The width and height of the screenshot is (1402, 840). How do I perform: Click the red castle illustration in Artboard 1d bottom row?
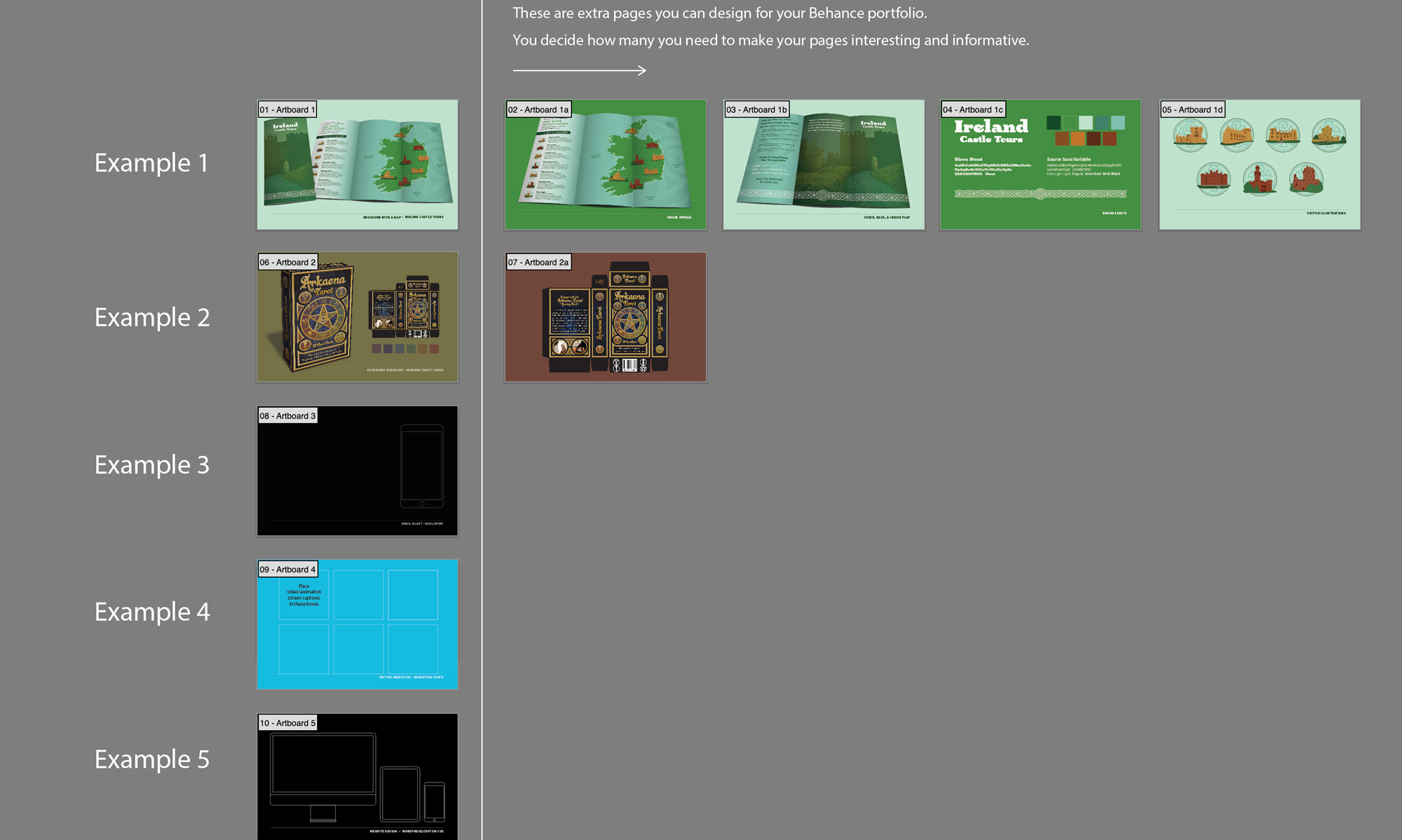(x=1214, y=178)
